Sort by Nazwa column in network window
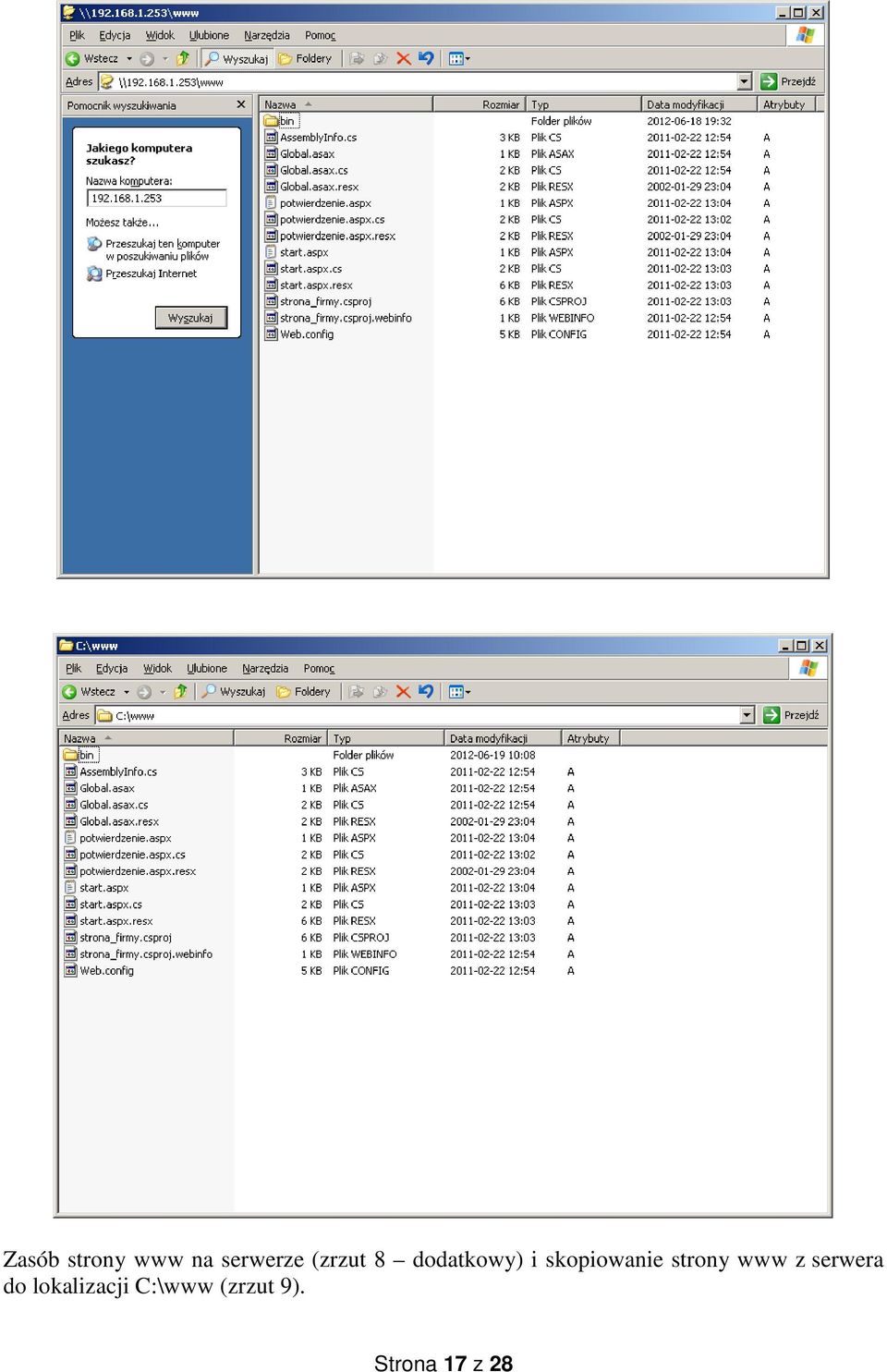Viewport: 887px width, 1372px height. (346, 104)
